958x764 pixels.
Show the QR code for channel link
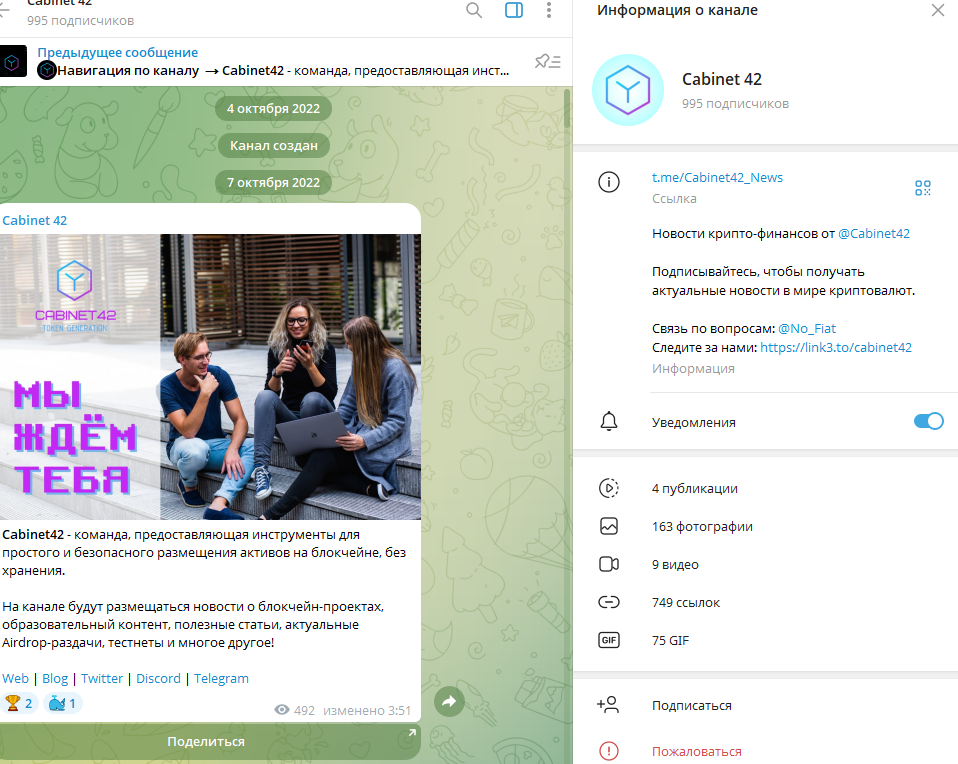coord(923,188)
